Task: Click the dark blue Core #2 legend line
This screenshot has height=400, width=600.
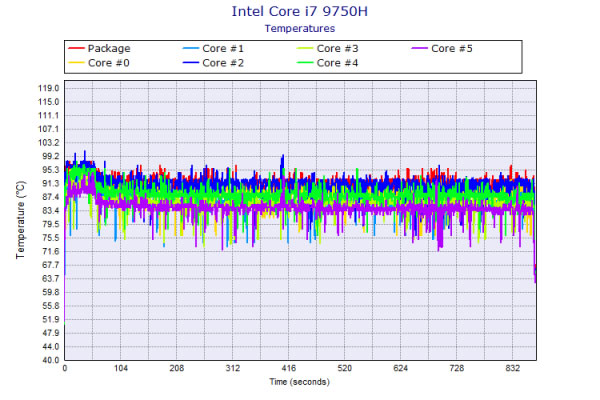Action: click(191, 62)
